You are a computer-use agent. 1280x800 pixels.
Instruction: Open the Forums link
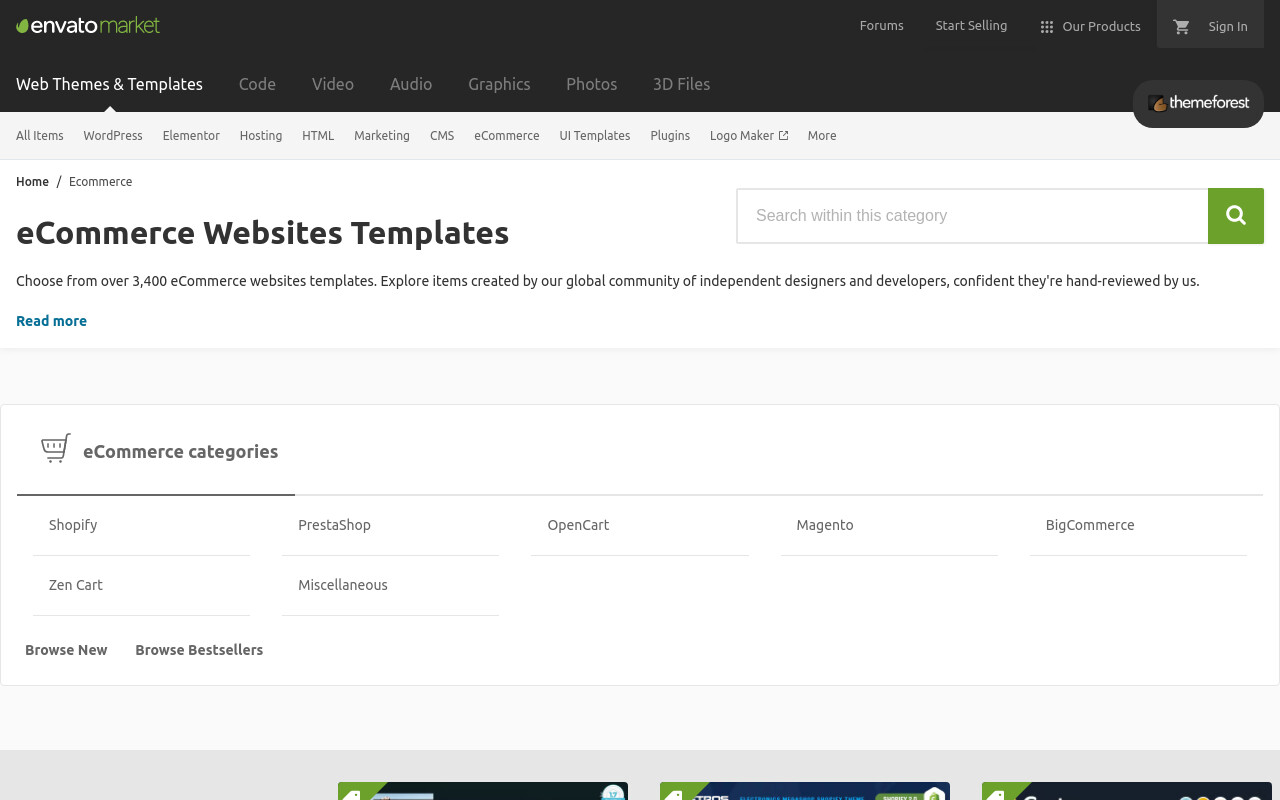coord(881,26)
